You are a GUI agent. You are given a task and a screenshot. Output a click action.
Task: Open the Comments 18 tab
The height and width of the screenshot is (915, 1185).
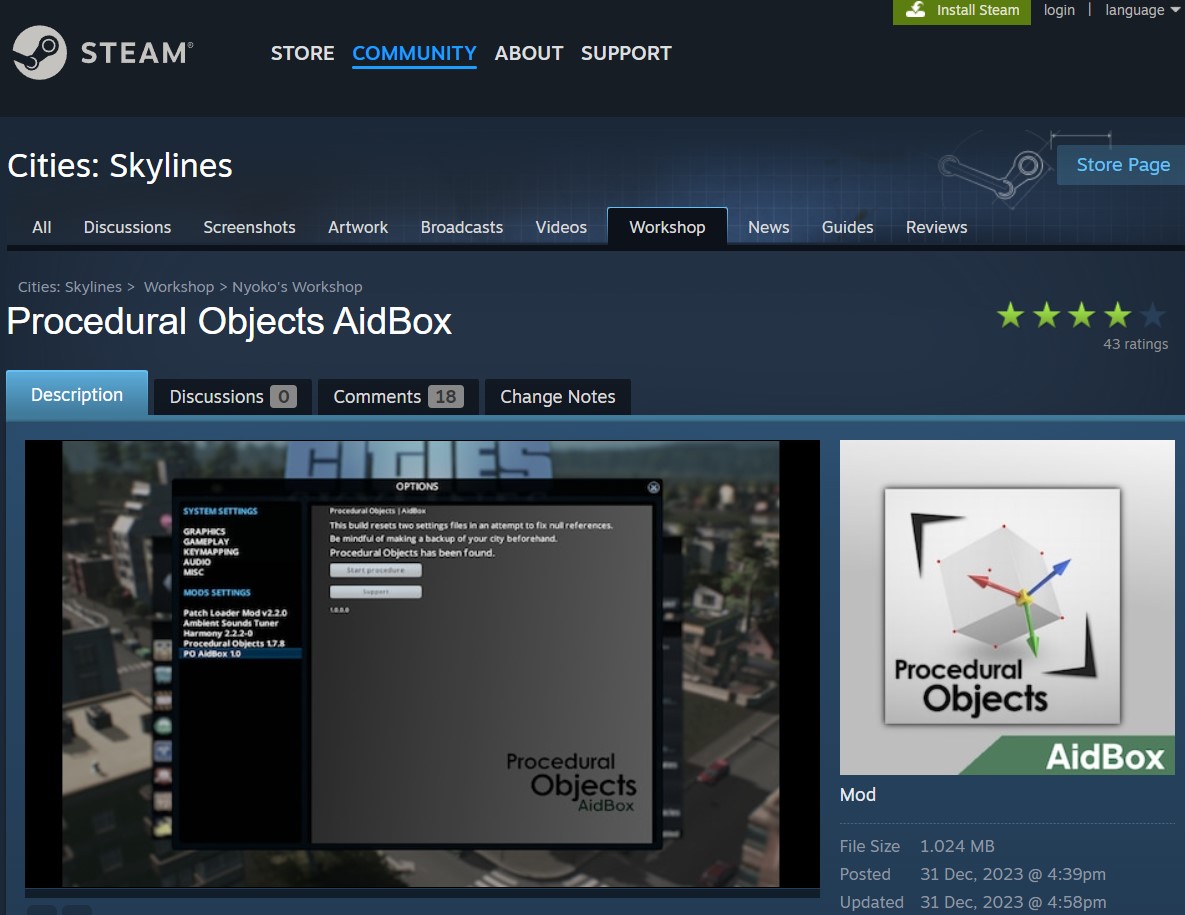[398, 397]
